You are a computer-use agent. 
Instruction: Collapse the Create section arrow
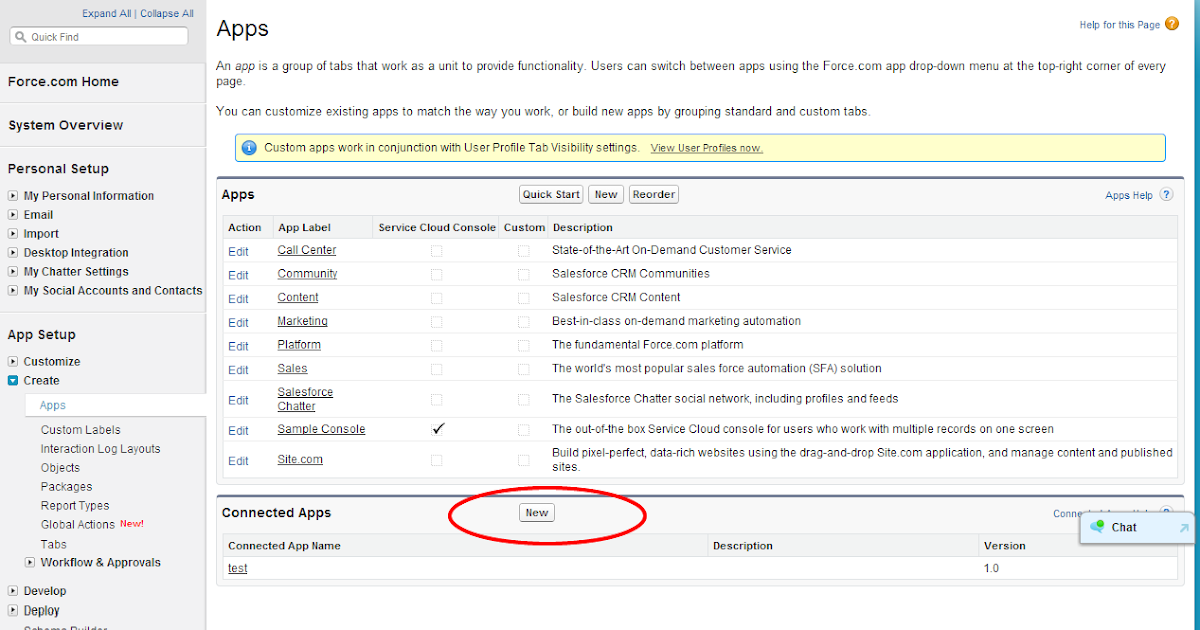coord(13,381)
